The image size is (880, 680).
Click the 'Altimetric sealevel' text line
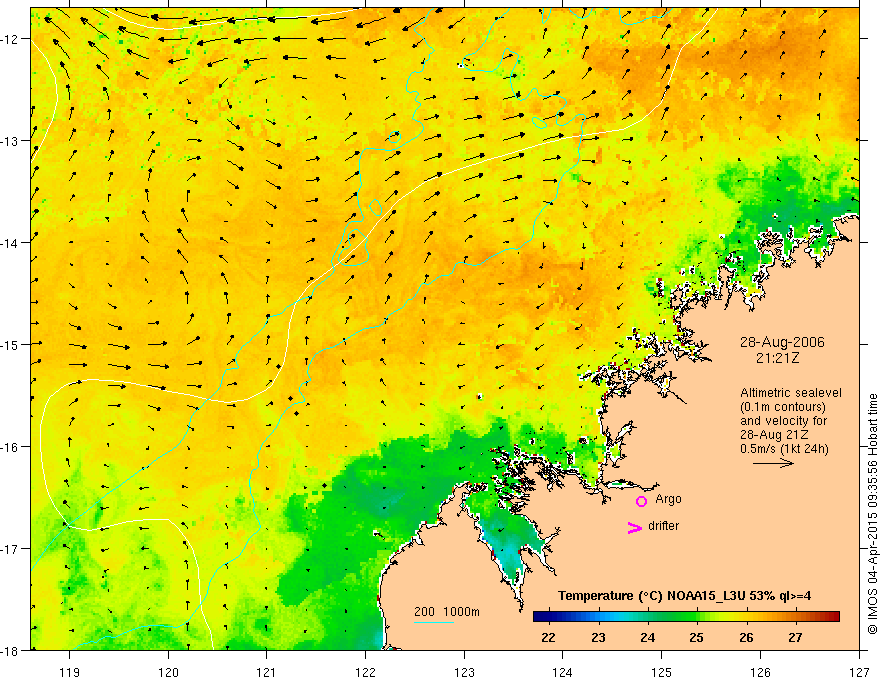point(791,393)
